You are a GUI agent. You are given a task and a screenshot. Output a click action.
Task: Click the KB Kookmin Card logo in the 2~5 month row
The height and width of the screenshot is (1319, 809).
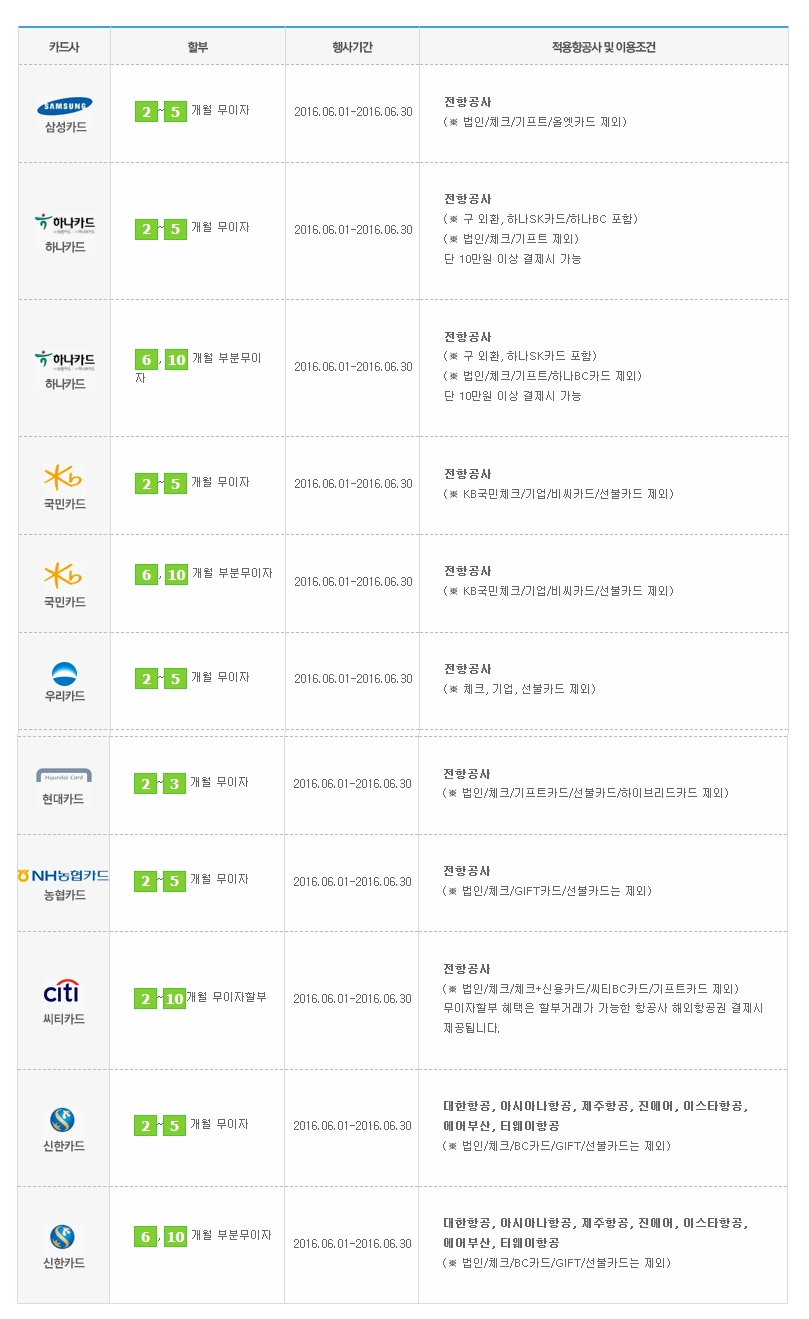tap(65, 477)
